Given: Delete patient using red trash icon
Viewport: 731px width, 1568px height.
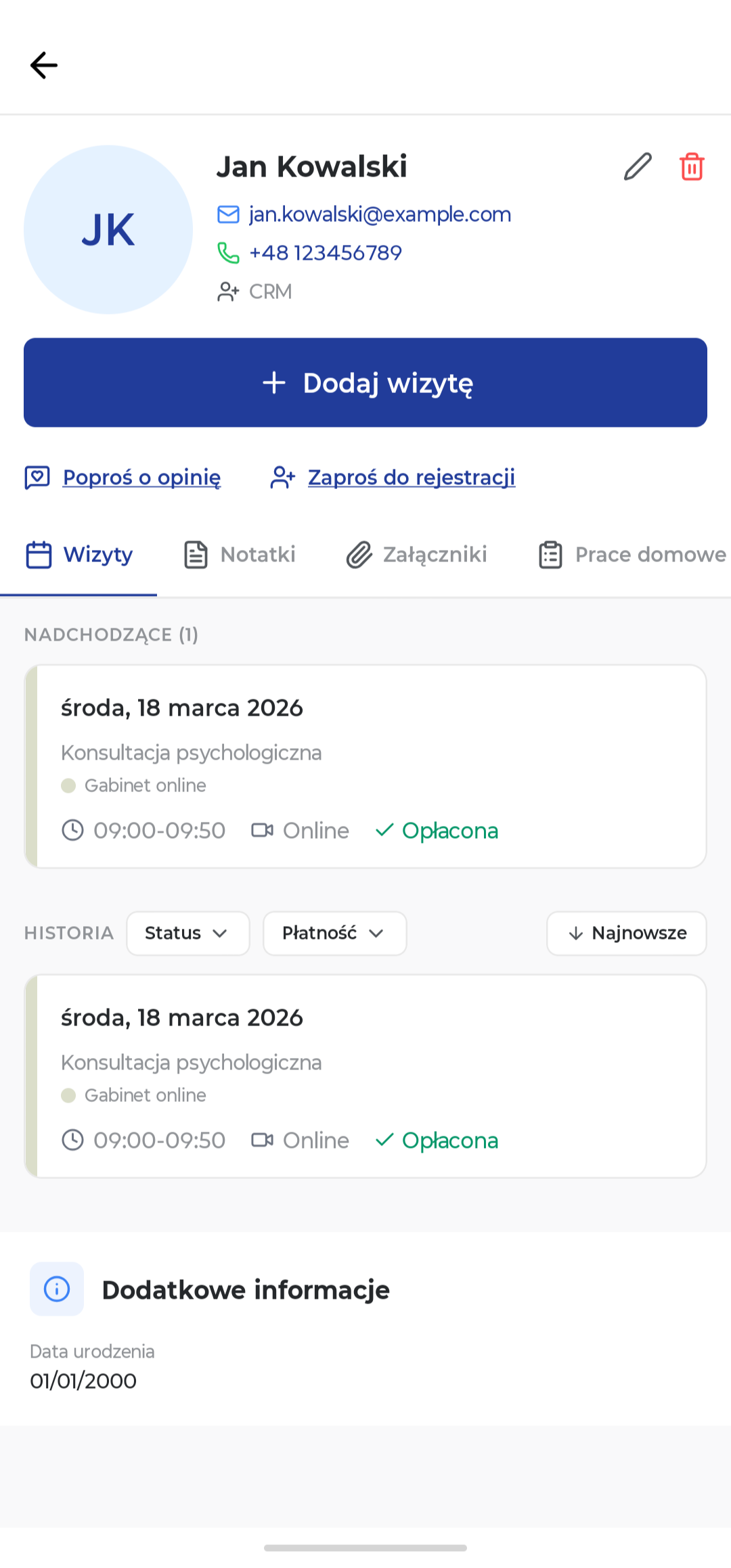Looking at the screenshot, I should (692, 166).
